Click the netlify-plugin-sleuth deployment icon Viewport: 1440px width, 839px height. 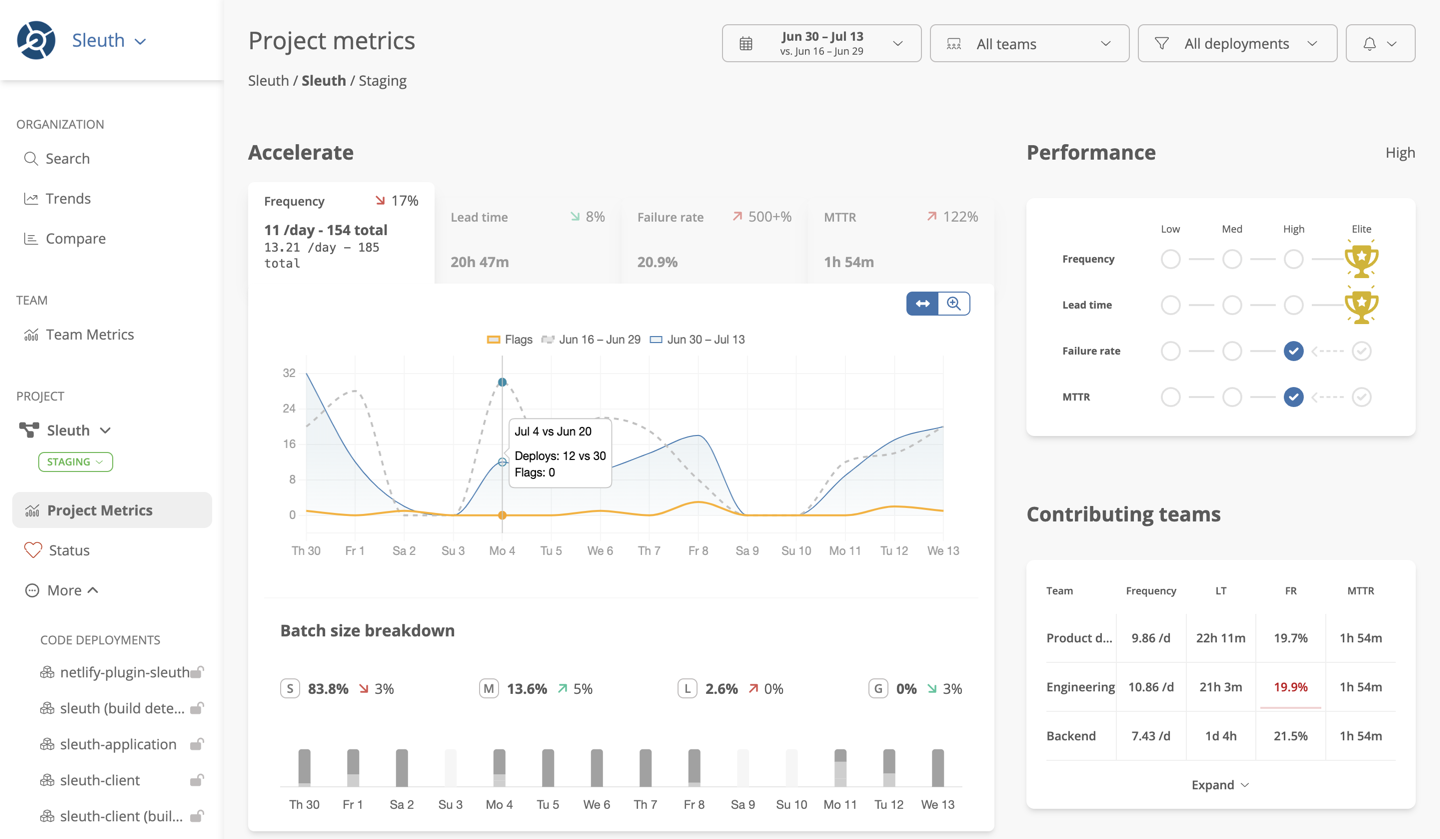click(x=47, y=672)
